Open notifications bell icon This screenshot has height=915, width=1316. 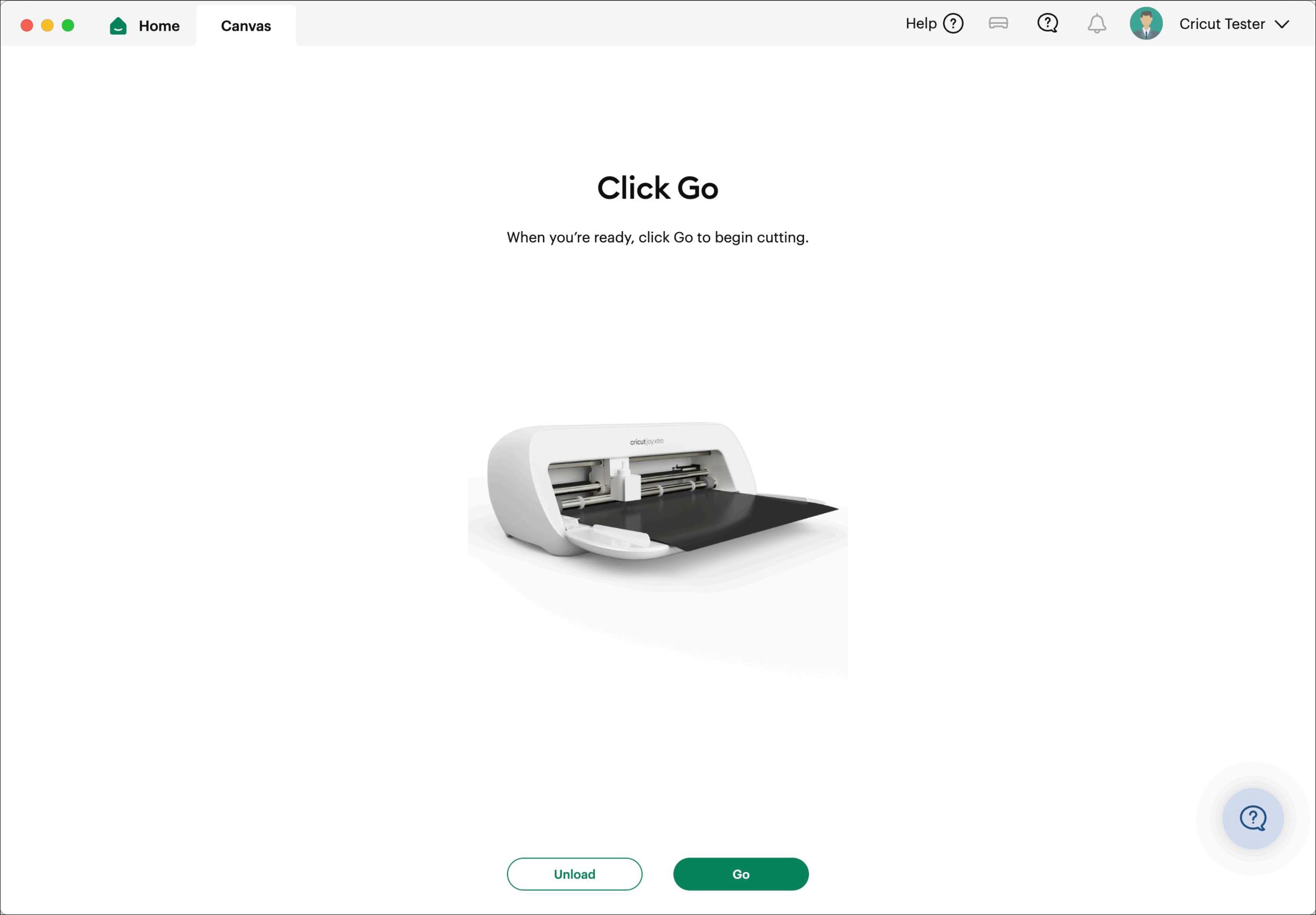[x=1096, y=23]
